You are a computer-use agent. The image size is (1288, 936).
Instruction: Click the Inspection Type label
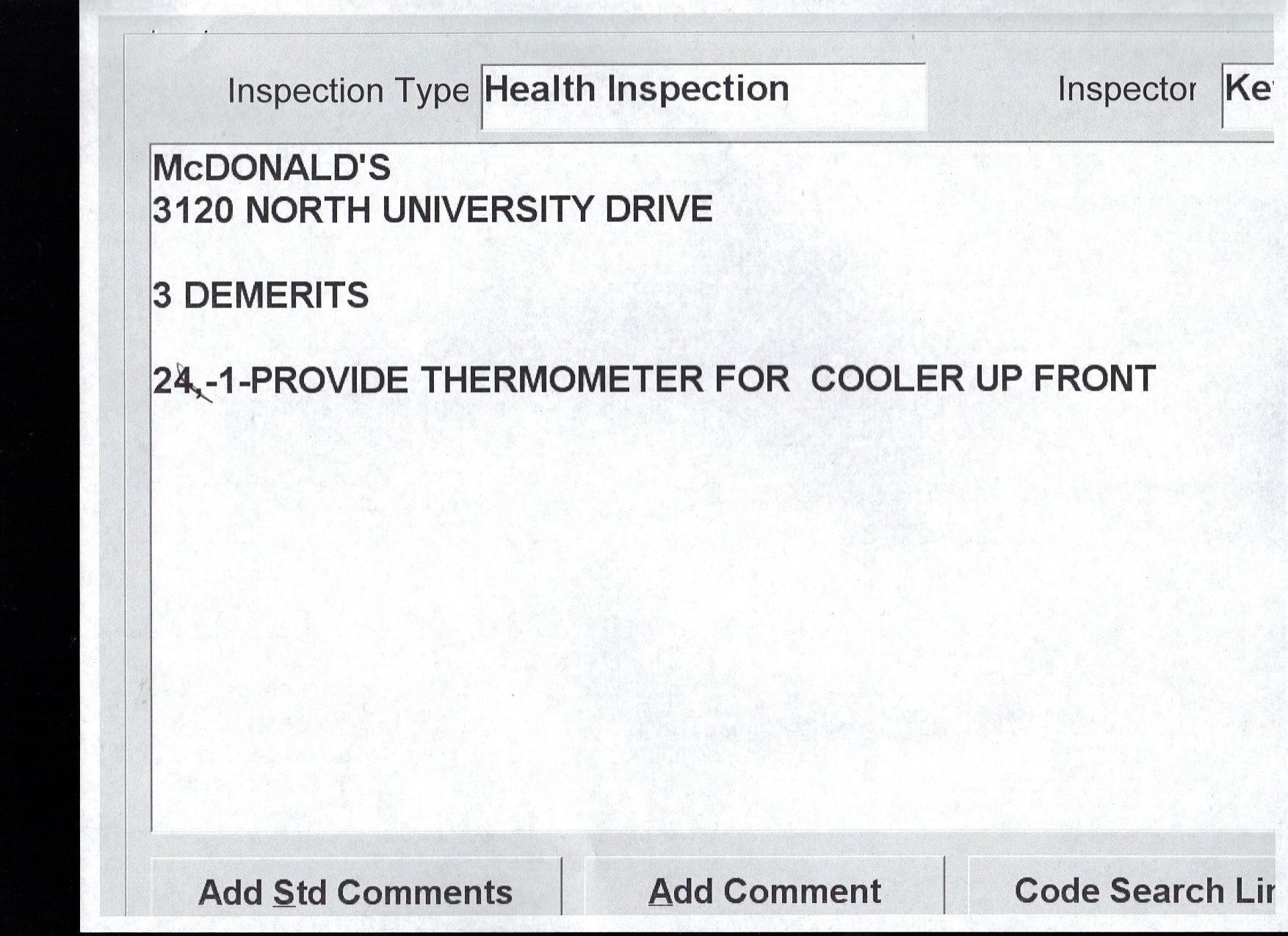tap(348, 91)
